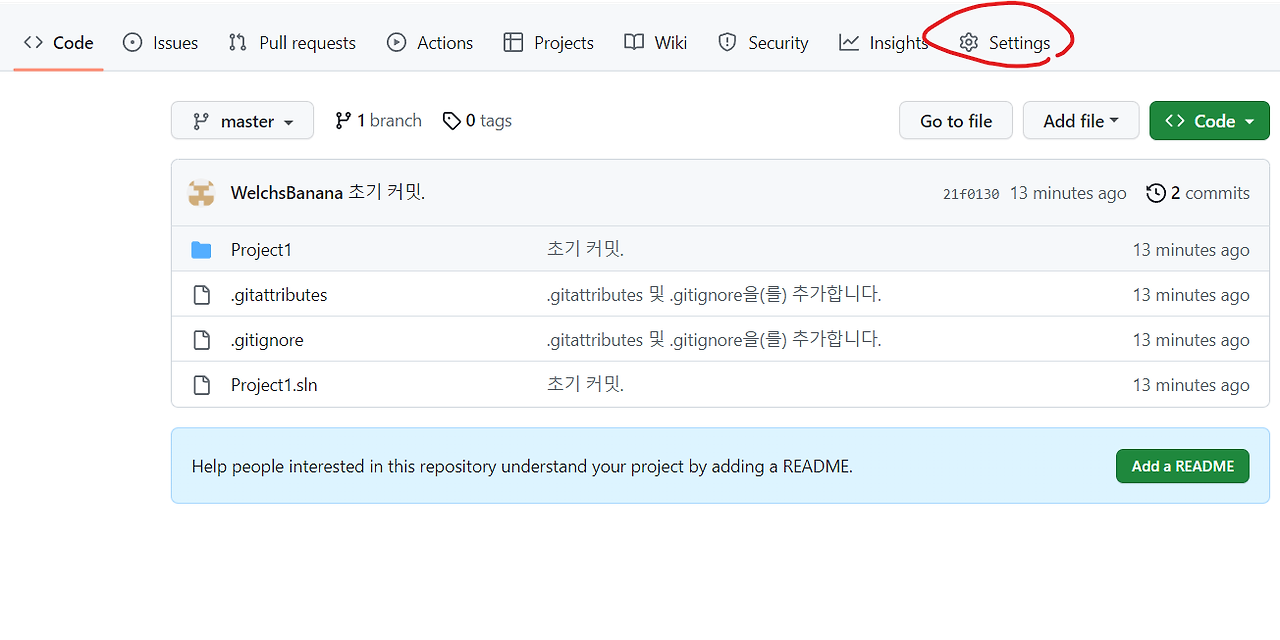Image resolution: width=1280 pixels, height=640 pixels.
Task: View the 1 branch link
Action: coord(378,121)
